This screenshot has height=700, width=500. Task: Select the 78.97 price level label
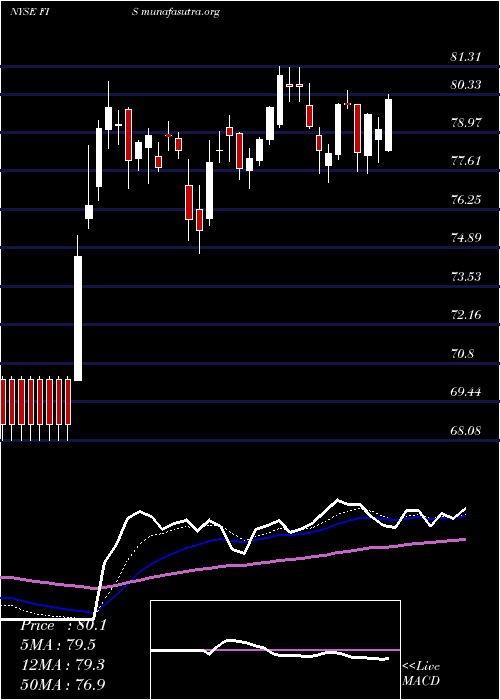(x=467, y=123)
